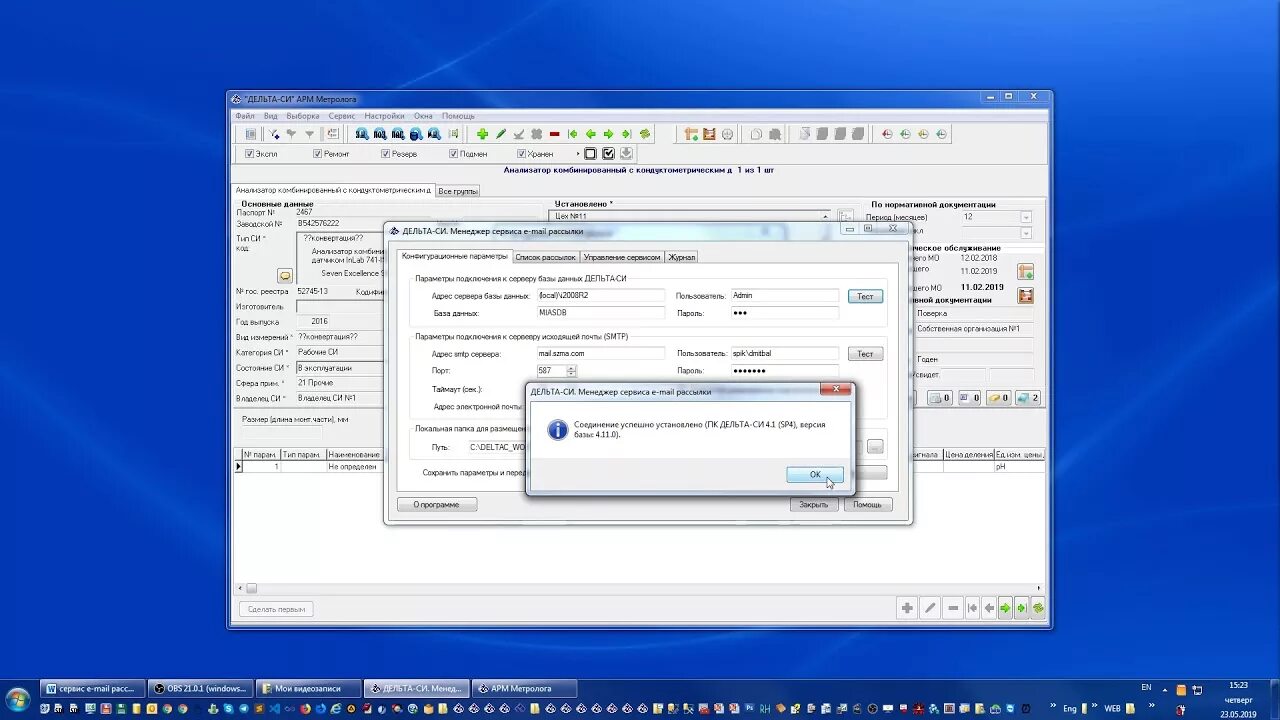Click the second binoculars search icon

(380, 134)
